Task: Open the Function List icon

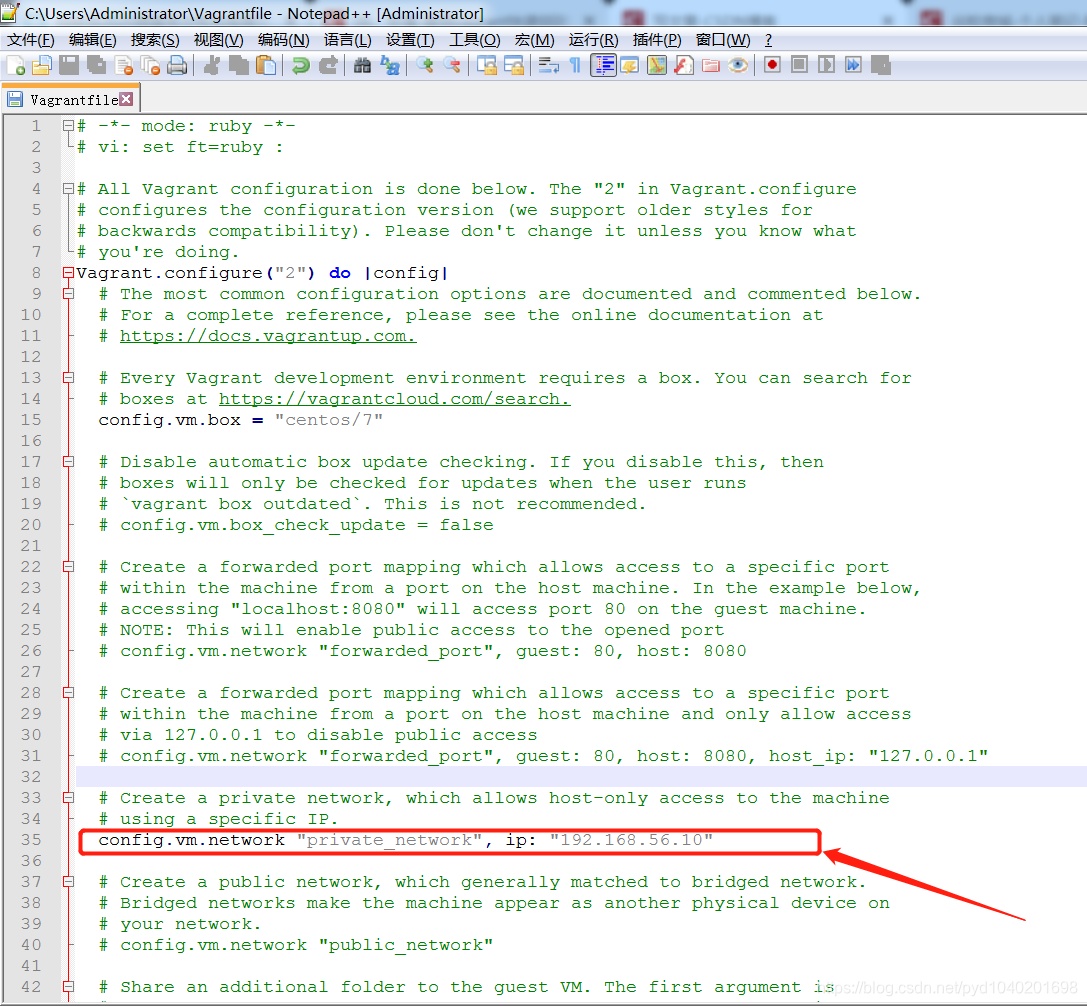Action: click(684, 65)
